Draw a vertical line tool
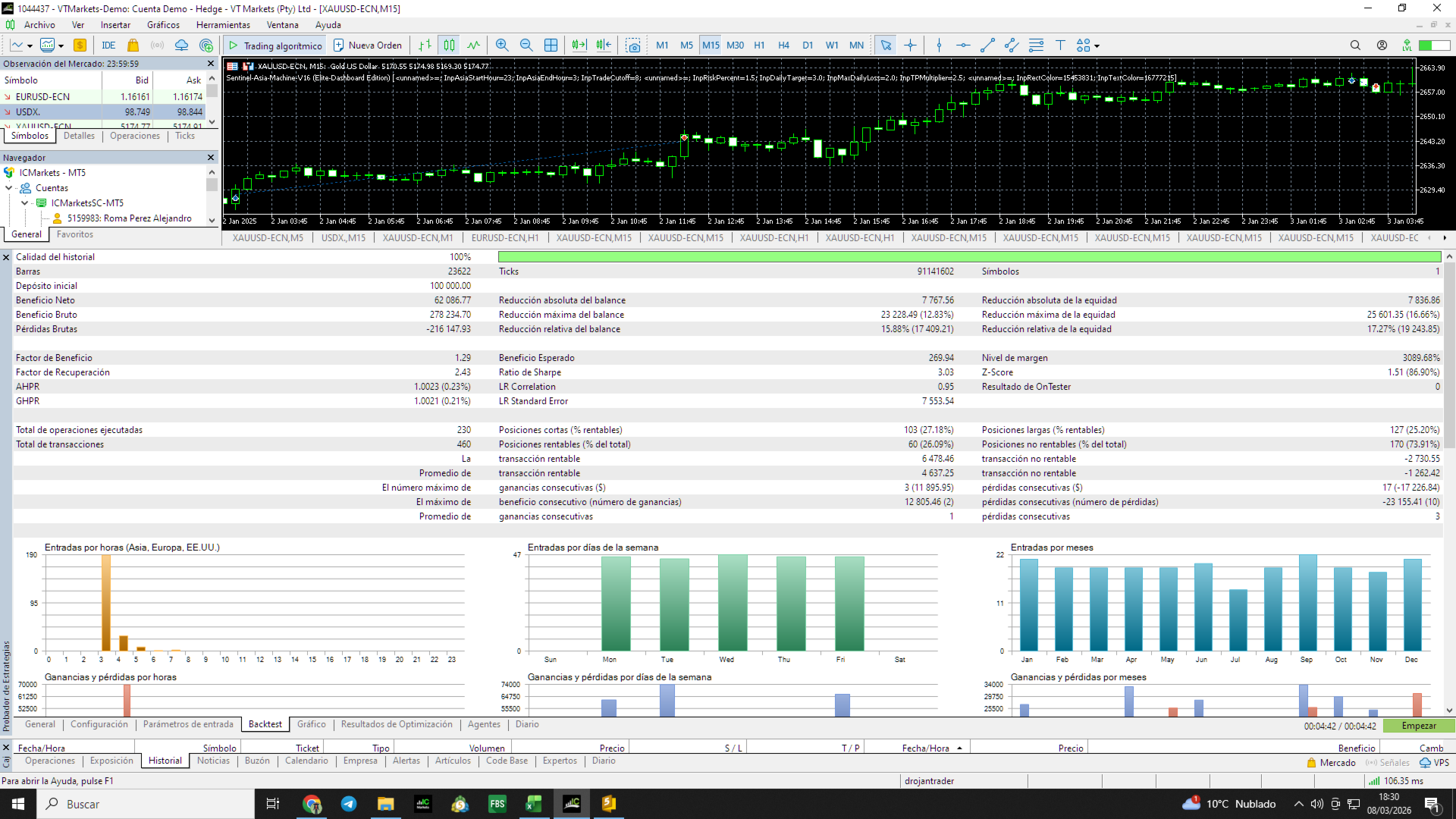 pos(939,45)
